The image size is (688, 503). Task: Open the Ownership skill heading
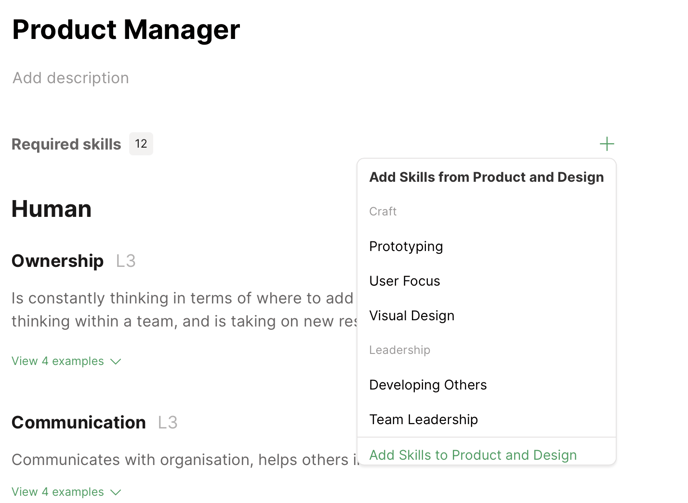click(x=57, y=261)
